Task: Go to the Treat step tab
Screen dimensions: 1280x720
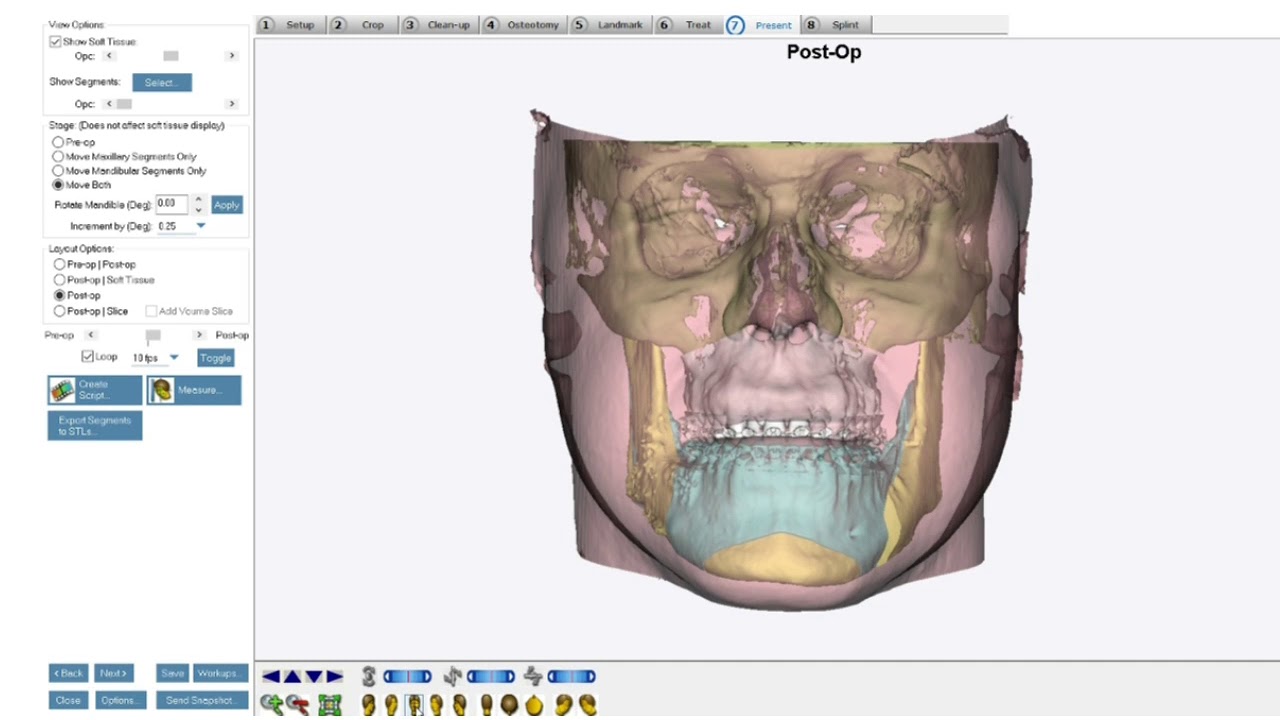Action: tap(686, 25)
